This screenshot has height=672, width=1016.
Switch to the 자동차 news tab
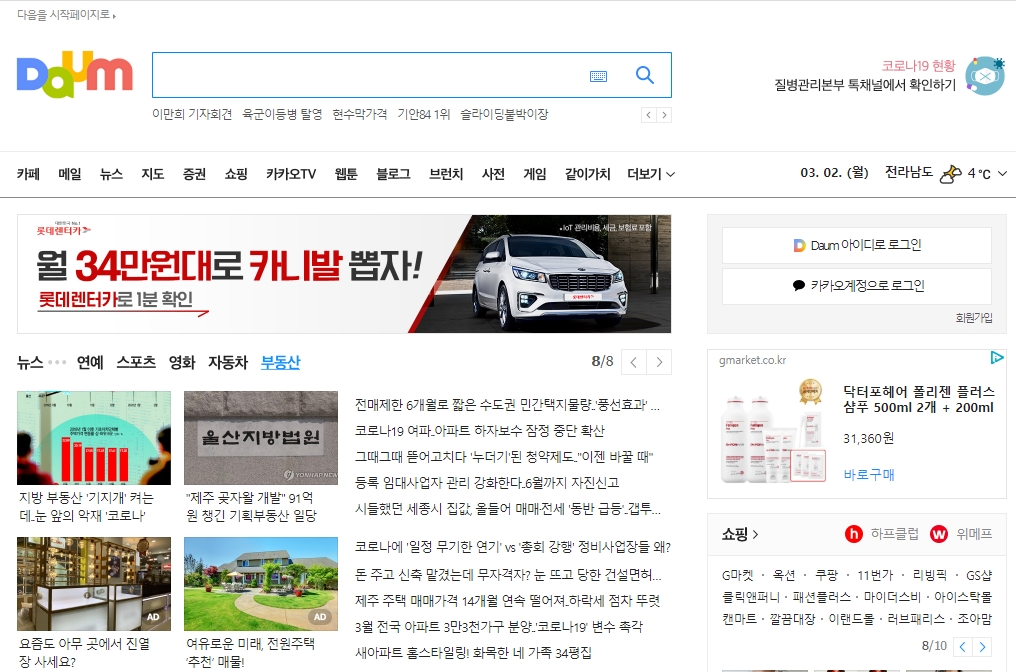click(228, 363)
